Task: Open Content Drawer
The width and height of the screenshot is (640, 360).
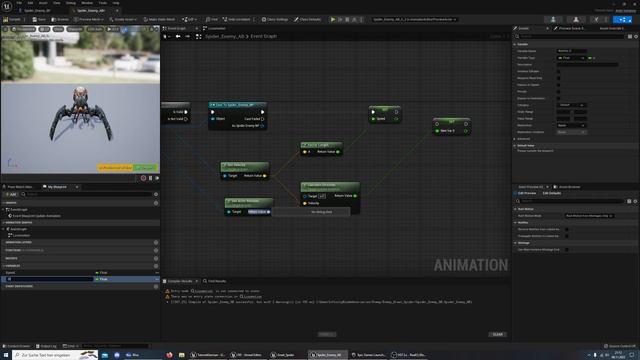Action: (16, 346)
